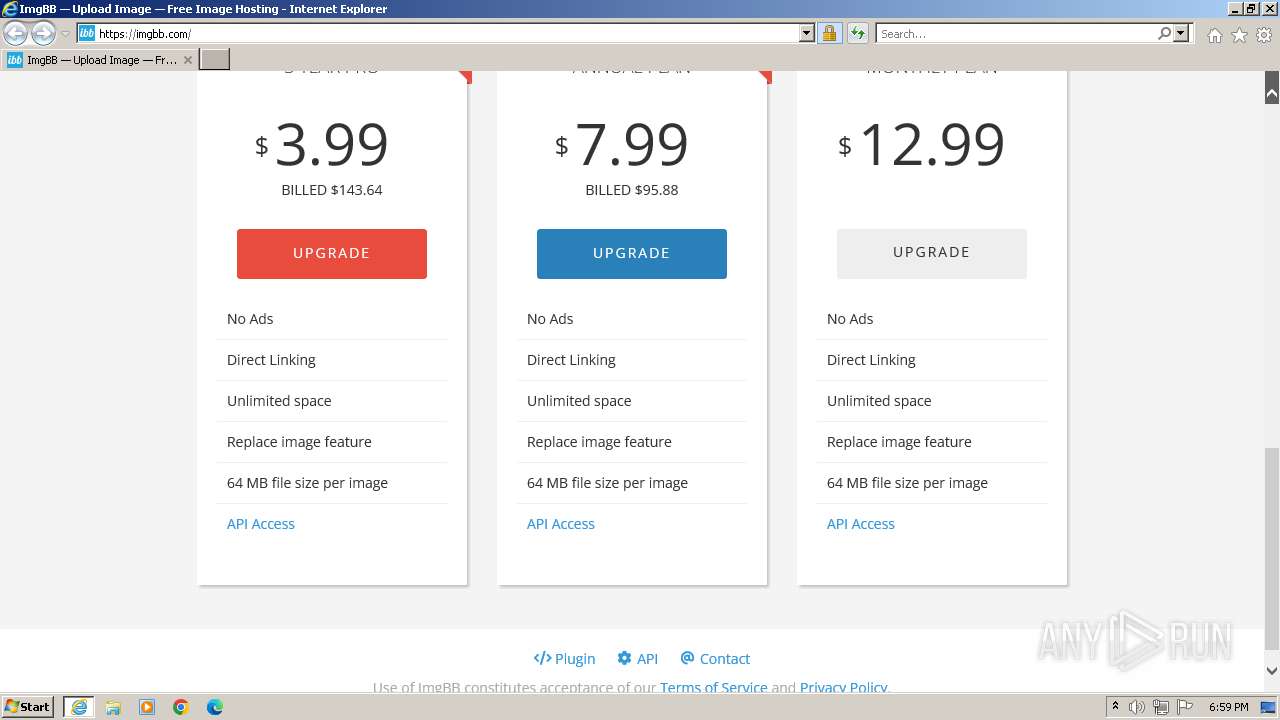Launch Google Chrome from taskbar
Viewport: 1280px width, 720px height.
point(181,707)
